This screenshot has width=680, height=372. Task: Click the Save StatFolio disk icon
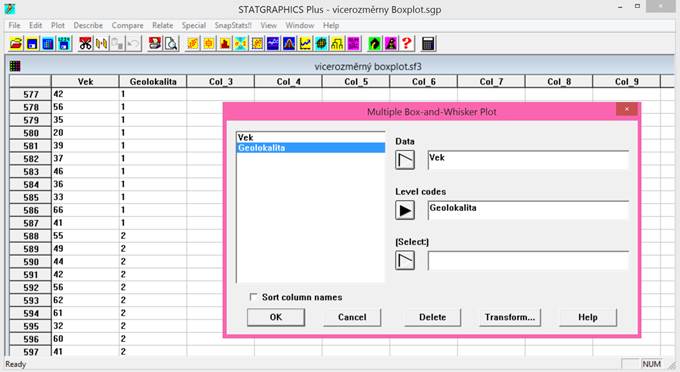tap(32, 44)
